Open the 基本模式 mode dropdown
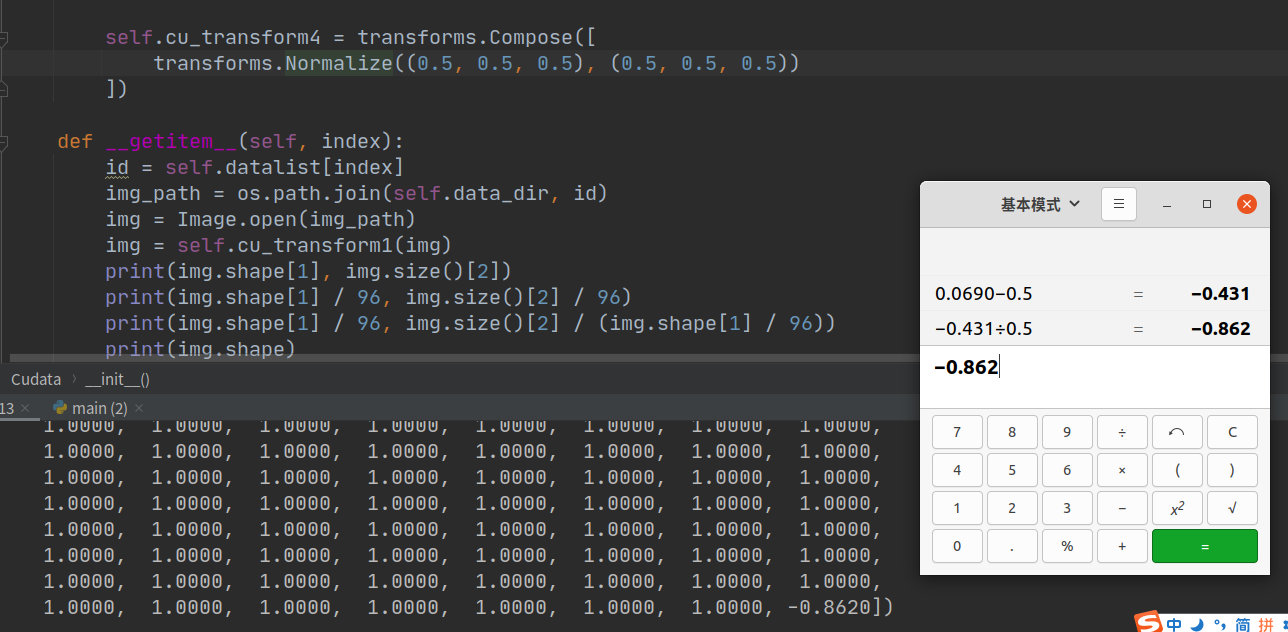Screen dimensions: 1288x632 pos(1040,203)
